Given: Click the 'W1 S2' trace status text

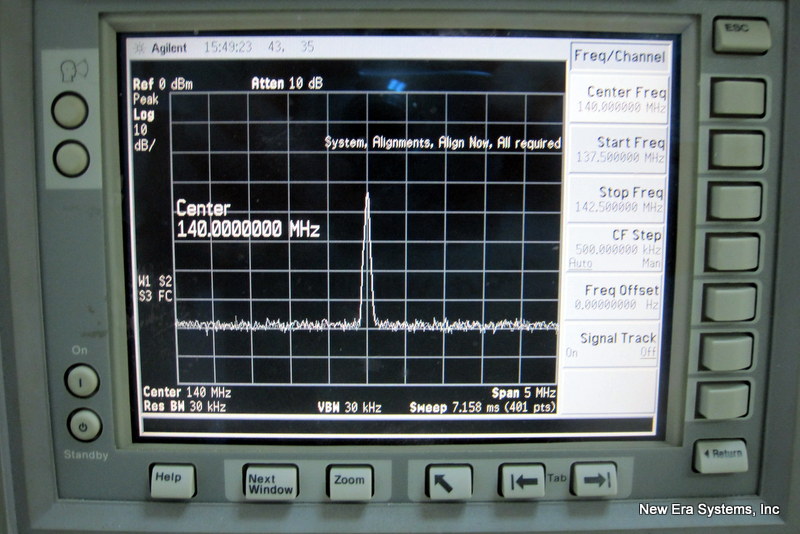Looking at the screenshot, I should click(x=156, y=281).
